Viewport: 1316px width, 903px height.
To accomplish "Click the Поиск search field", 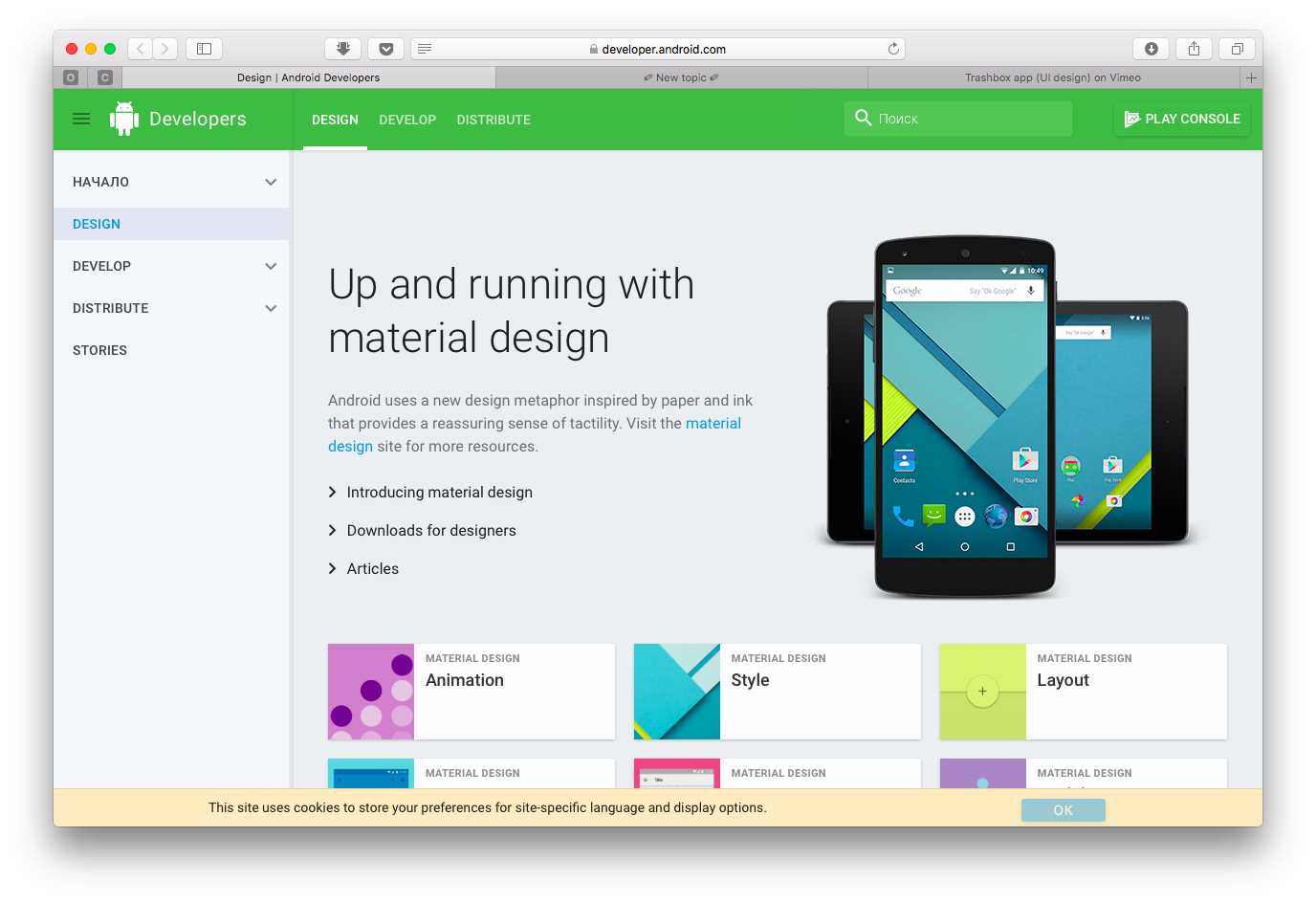I will tap(958, 119).
